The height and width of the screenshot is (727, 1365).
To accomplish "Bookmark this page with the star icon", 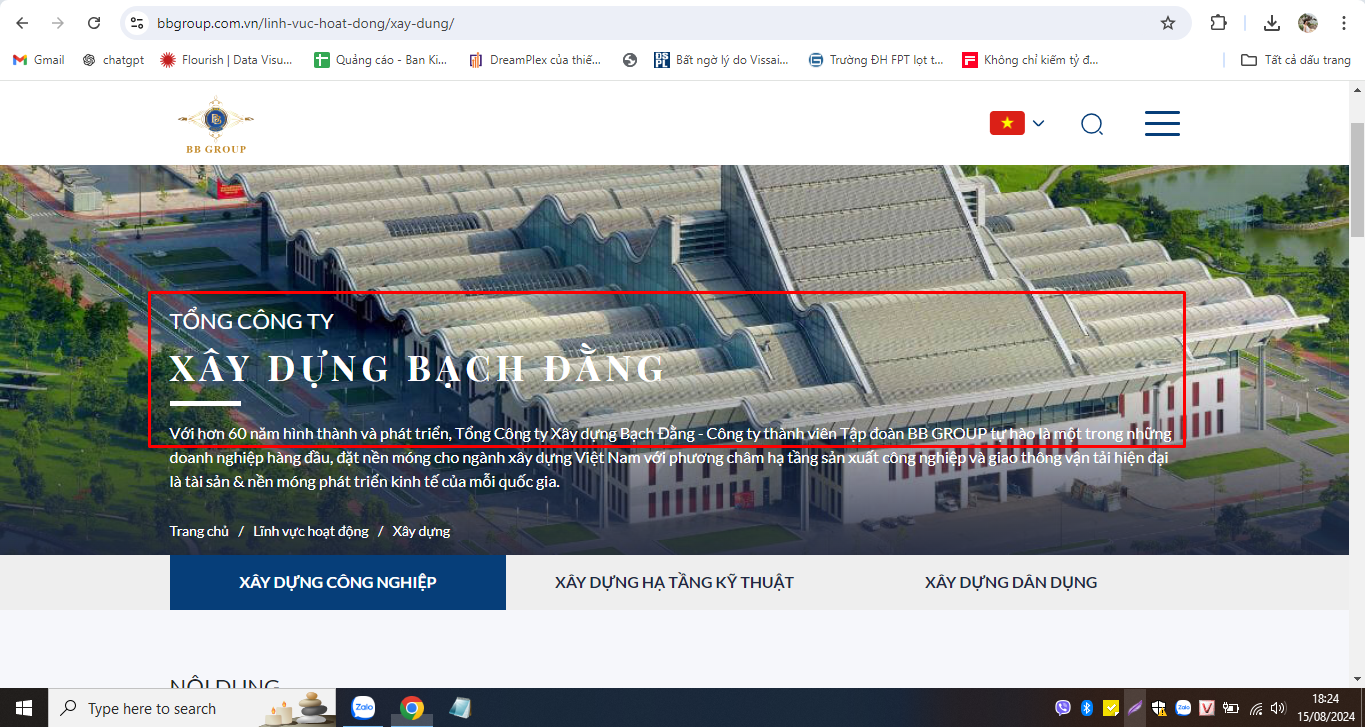I will pyautogui.click(x=1167, y=23).
